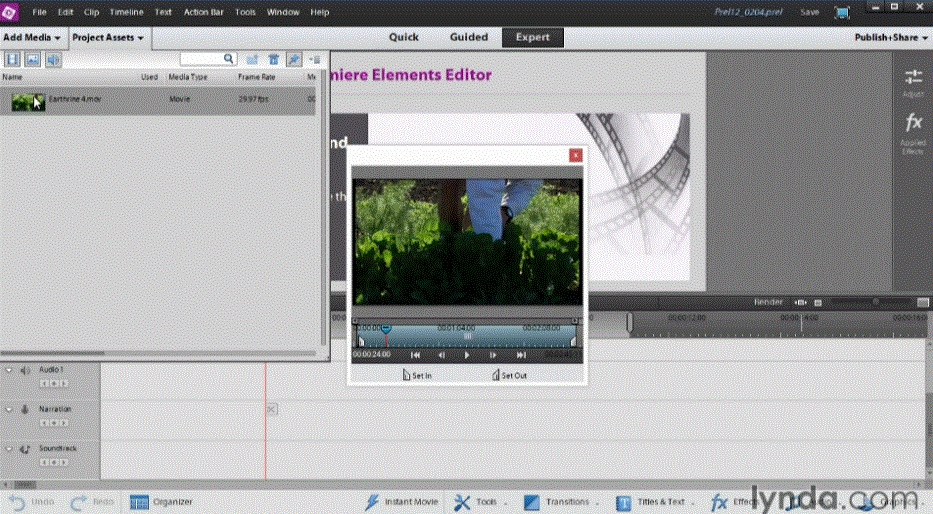
Task: Switch to Quick view
Action: click(403, 37)
